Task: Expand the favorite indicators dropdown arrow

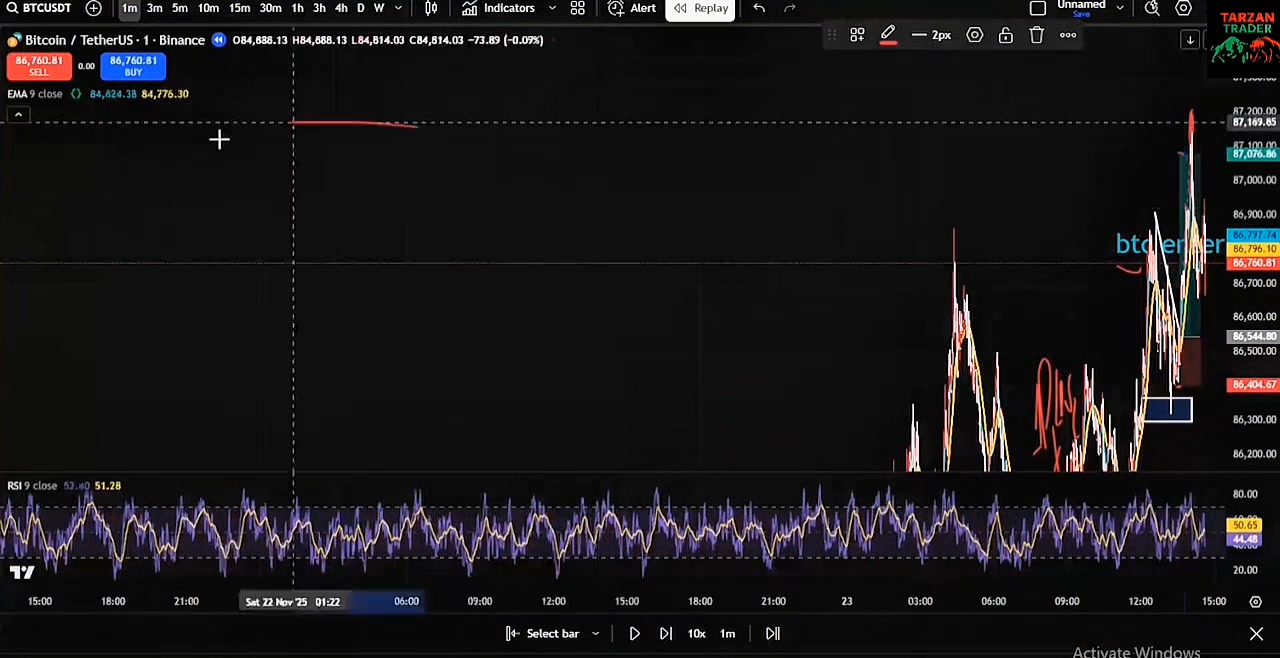Action: coord(551,8)
